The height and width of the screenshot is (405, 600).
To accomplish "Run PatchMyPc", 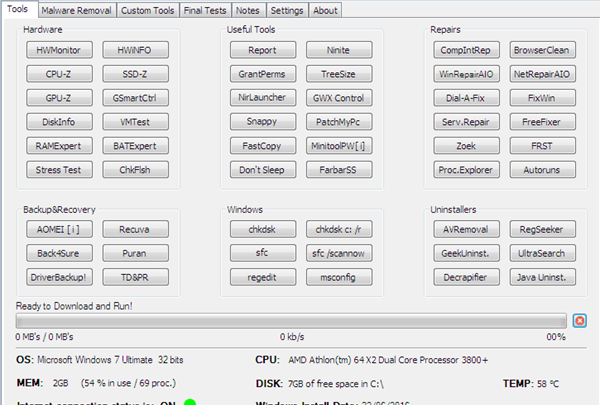I will [x=339, y=122].
